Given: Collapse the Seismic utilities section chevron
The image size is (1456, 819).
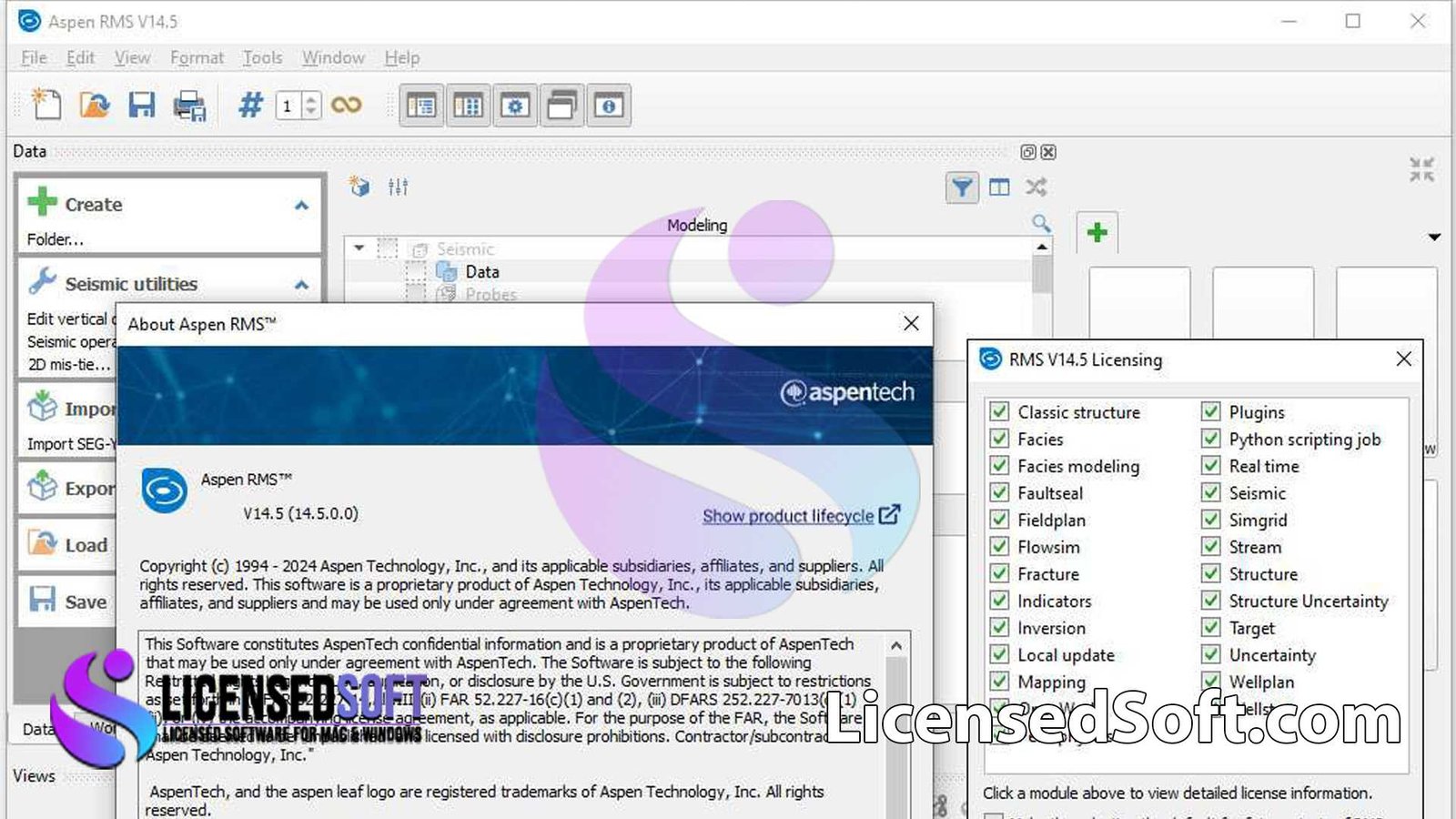Looking at the screenshot, I should click(301, 285).
